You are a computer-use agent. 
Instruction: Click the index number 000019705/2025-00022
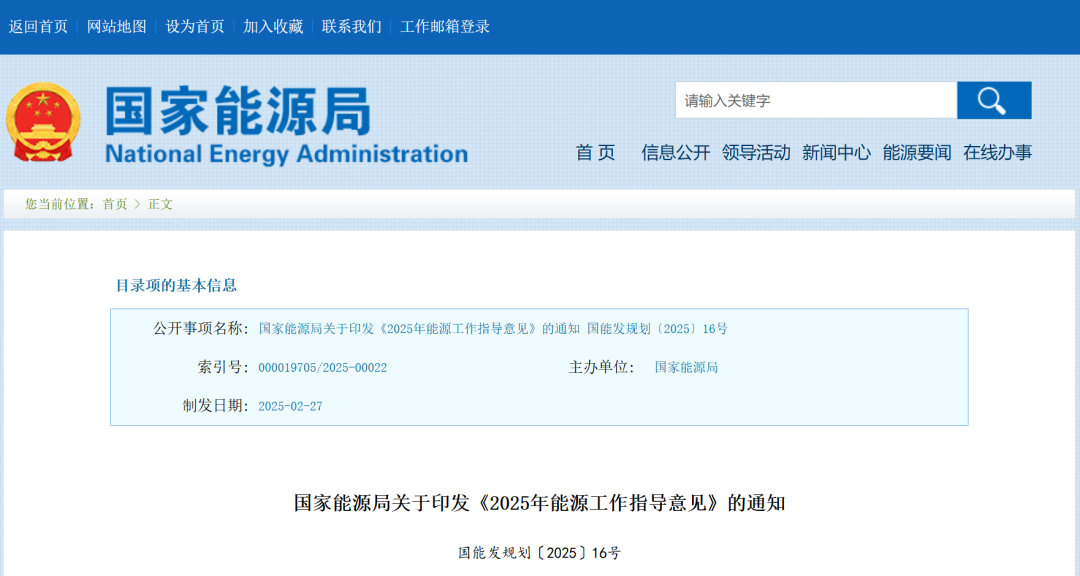coord(322,367)
